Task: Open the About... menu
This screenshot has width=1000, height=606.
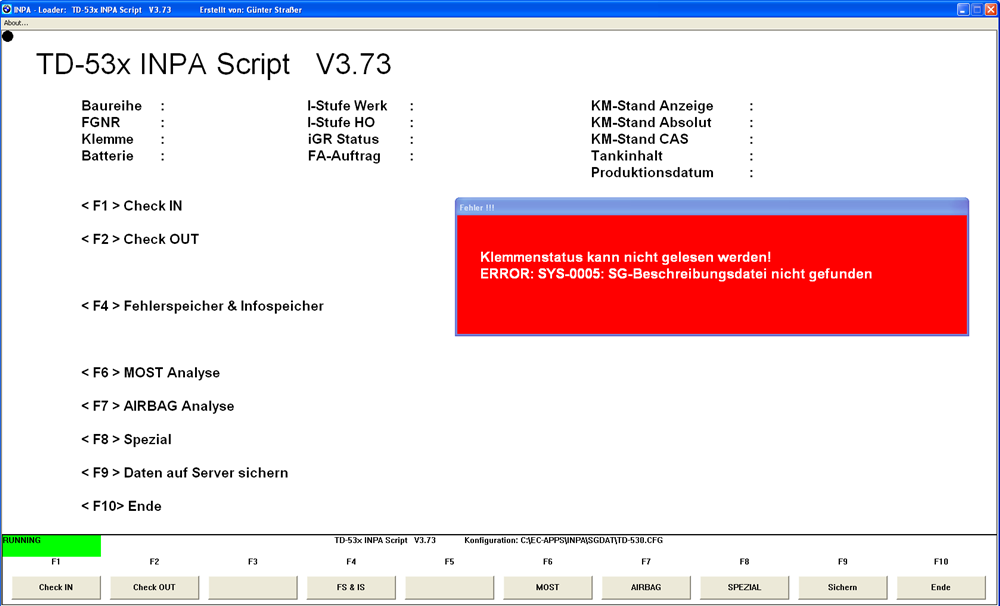Action: tap(16, 23)
